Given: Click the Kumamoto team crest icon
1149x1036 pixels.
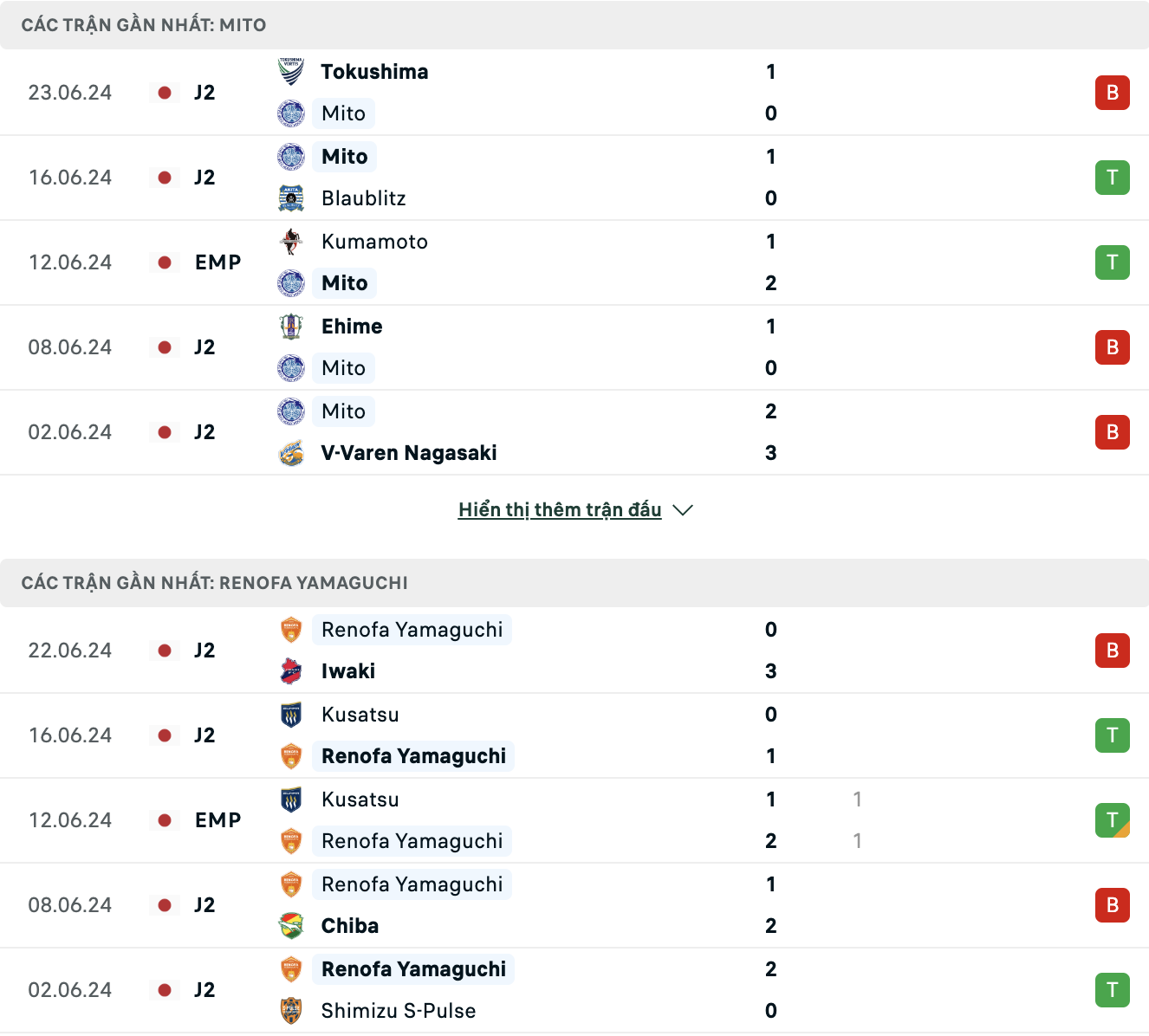Looking at the screenshot, I should (x=291, y=242).
